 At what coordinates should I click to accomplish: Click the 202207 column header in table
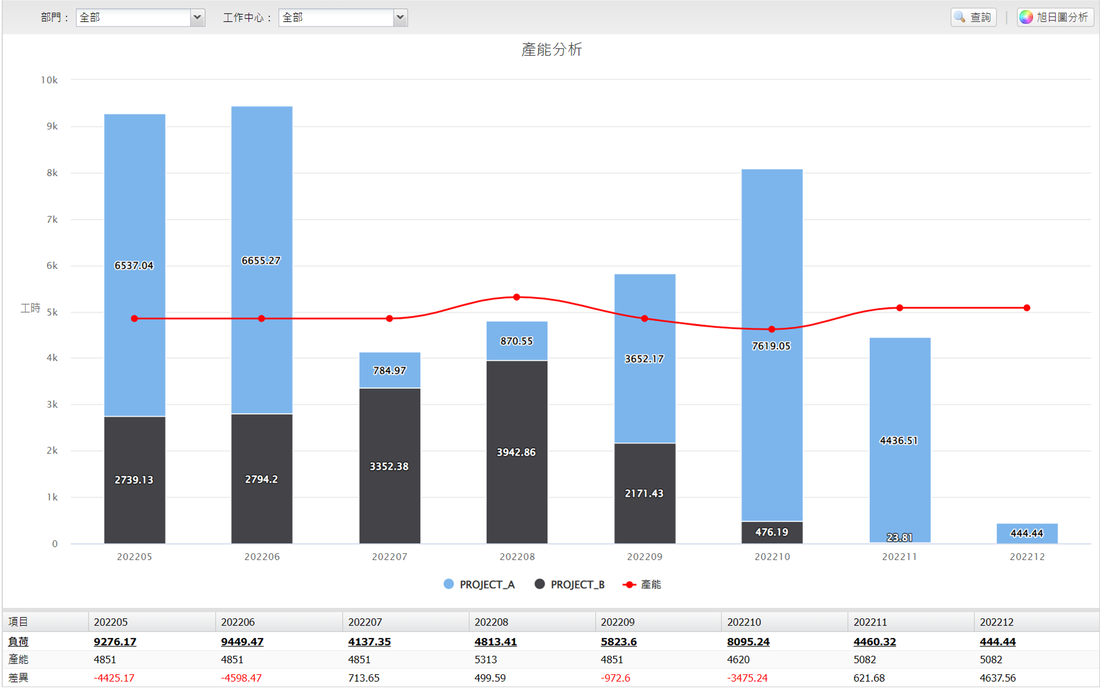coord(365,622)
